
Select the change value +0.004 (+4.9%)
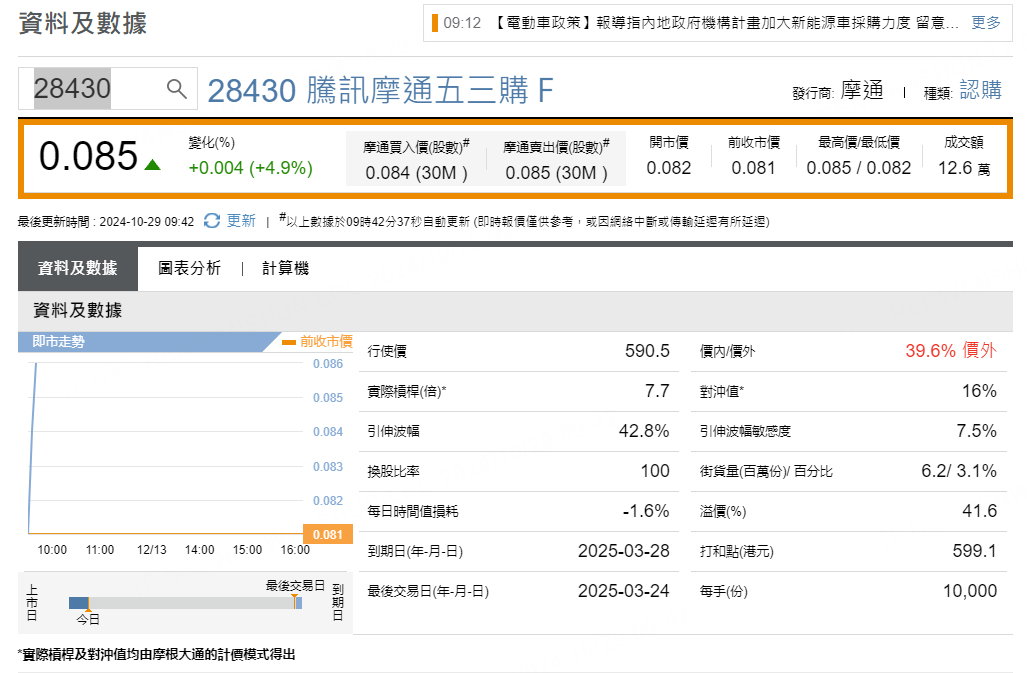coord(250,168)
